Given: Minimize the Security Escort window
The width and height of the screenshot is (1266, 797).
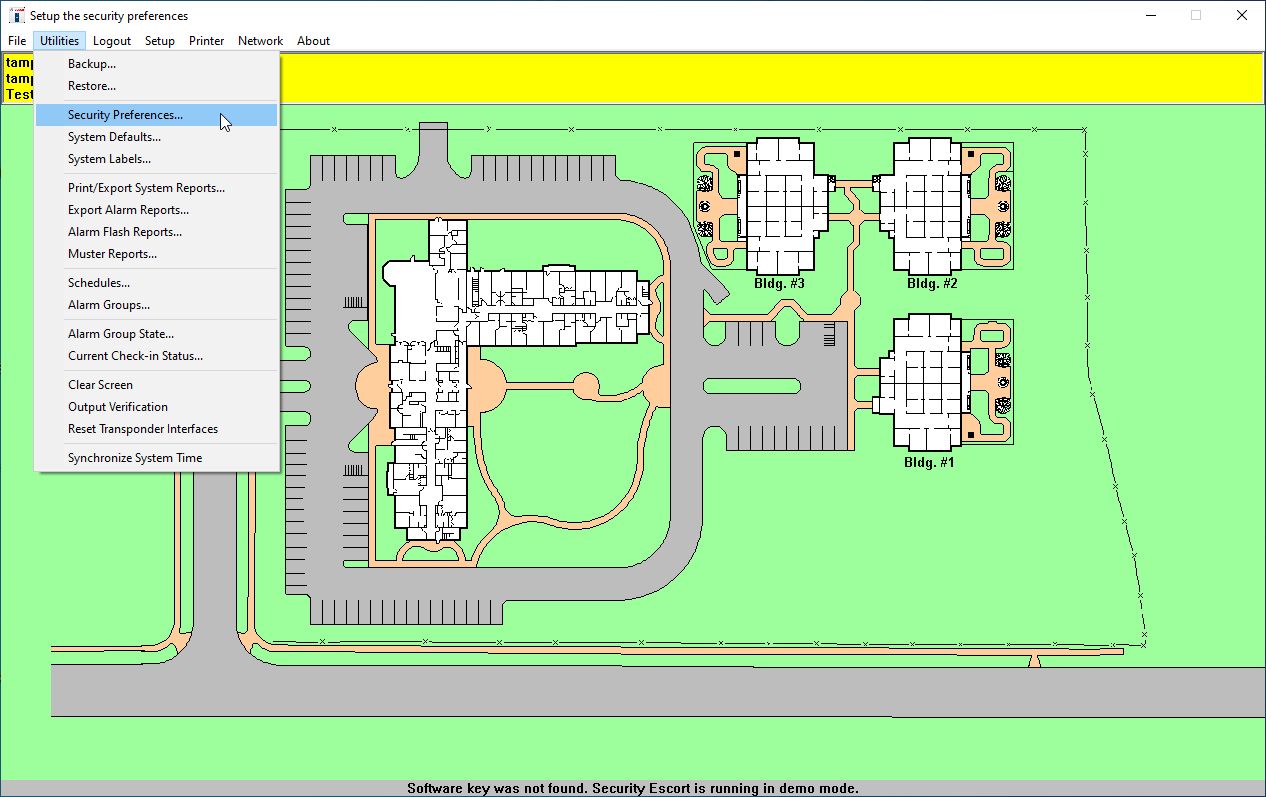Looking at the screenshot, I should coord(1150,15).
